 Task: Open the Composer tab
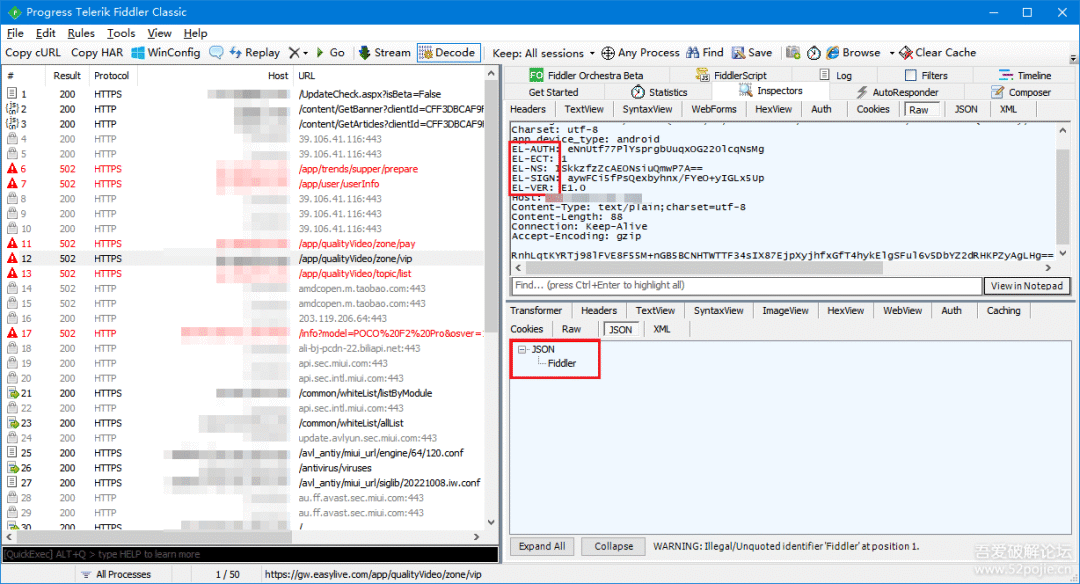coord(1021,92)
